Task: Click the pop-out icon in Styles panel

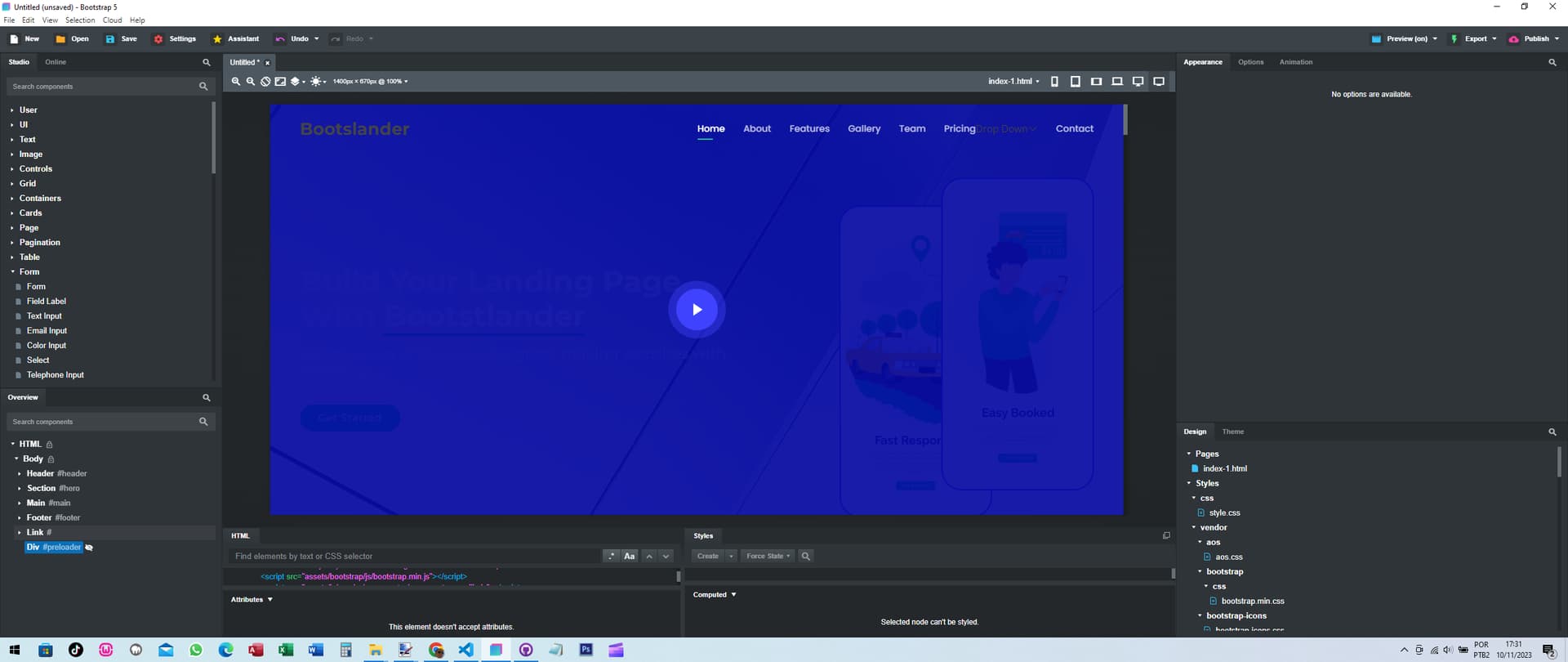Action: pyautogui.click(x=1166, y=536)
